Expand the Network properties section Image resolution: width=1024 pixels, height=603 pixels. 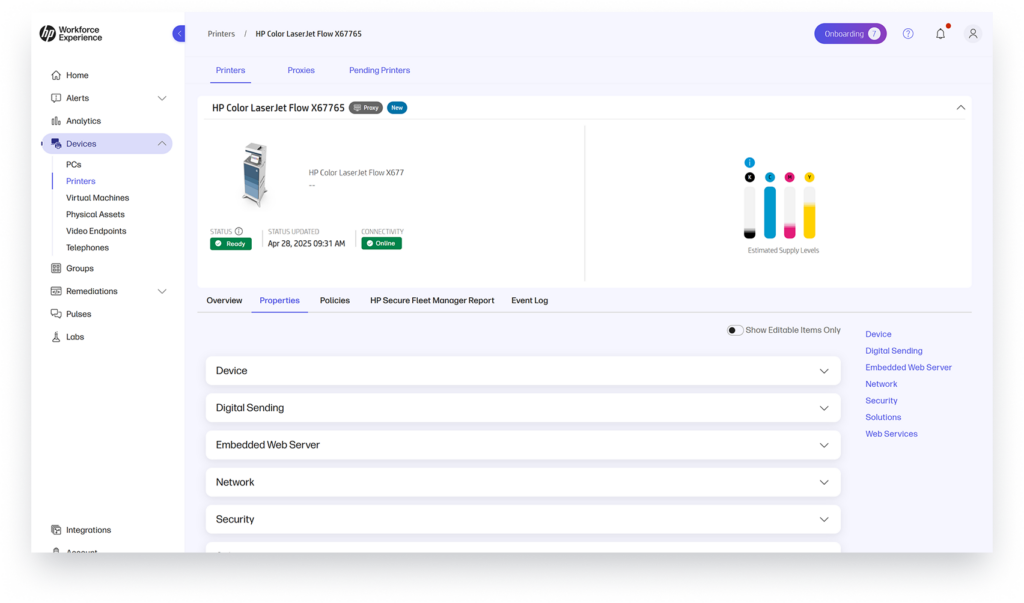522,482
